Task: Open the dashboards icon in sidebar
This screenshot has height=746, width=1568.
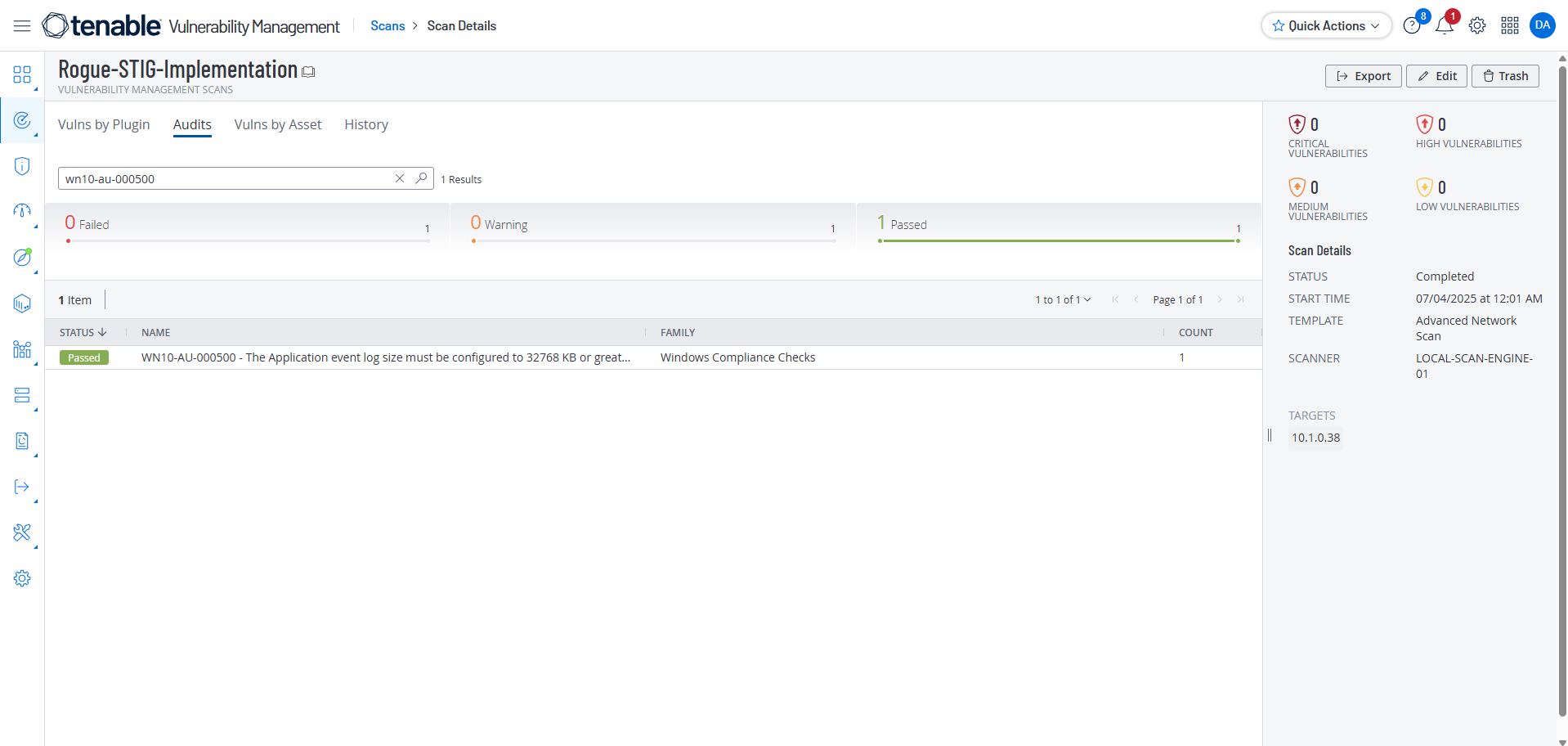Action: pyautogui.click(x=22, y=75)
